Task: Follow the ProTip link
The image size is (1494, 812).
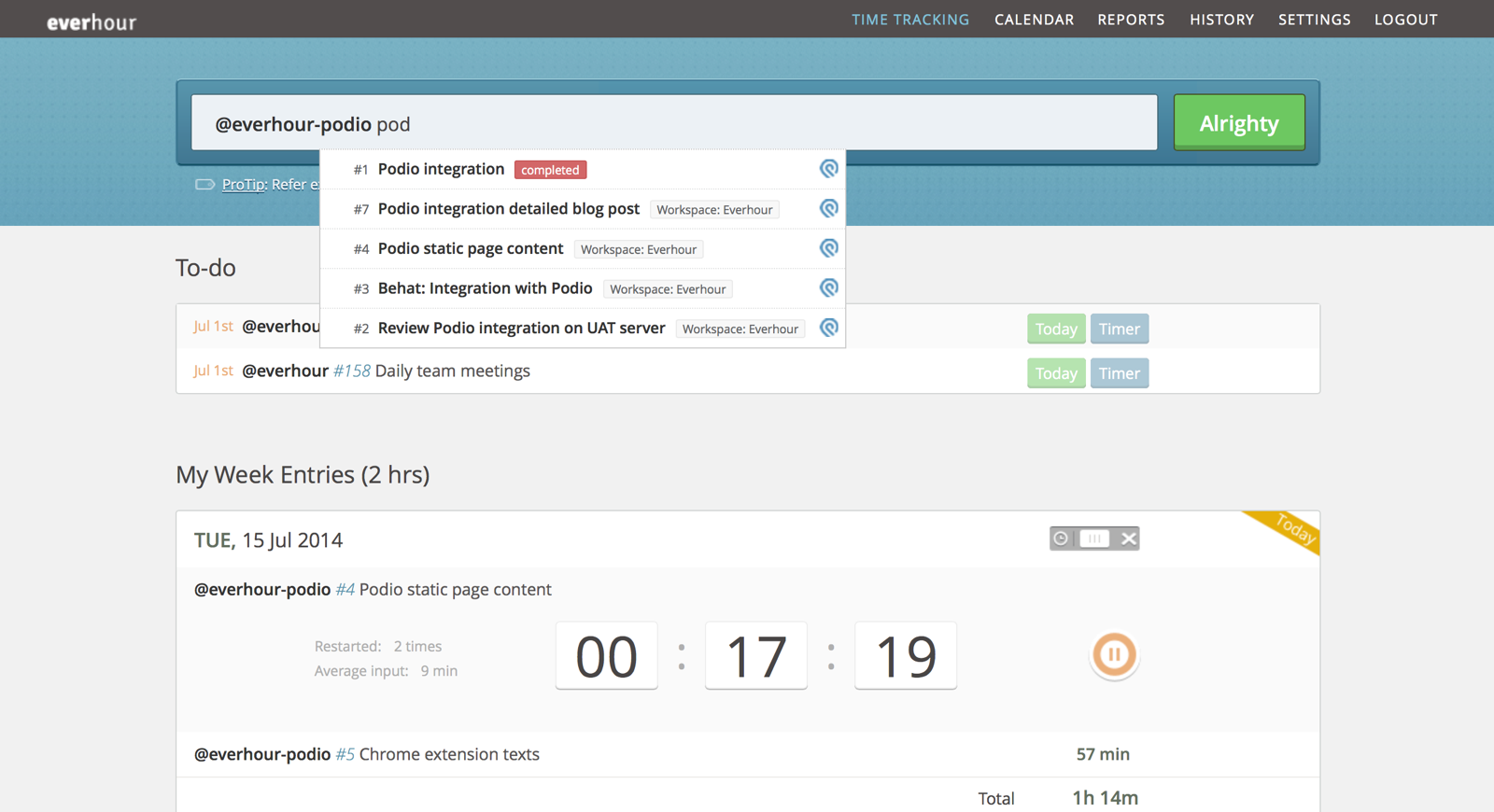Action: click(x=244, y=185)
